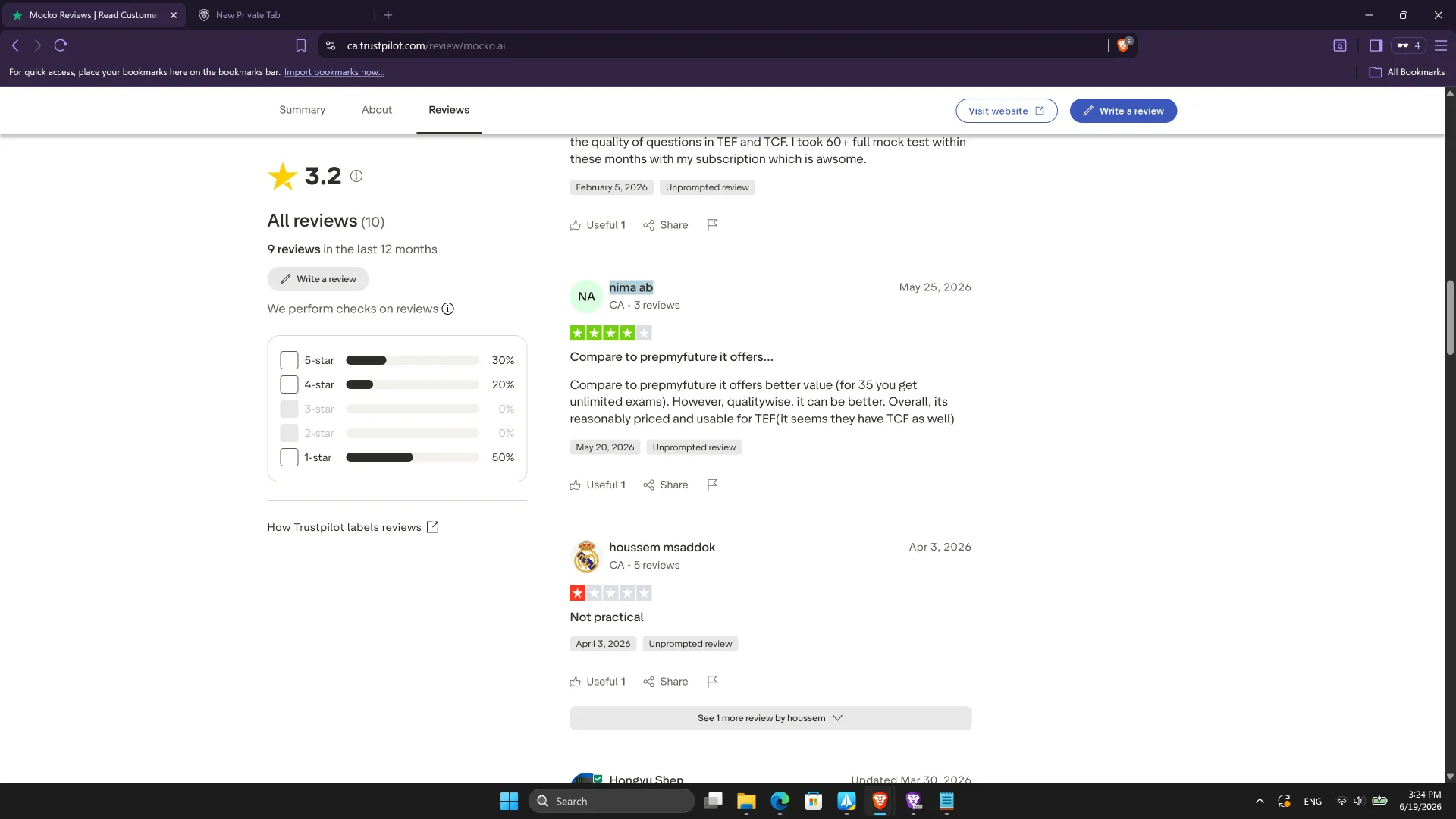Click the info icon next to 3.2 rating
Screen dimensions: 1456x819
(356, 176)
